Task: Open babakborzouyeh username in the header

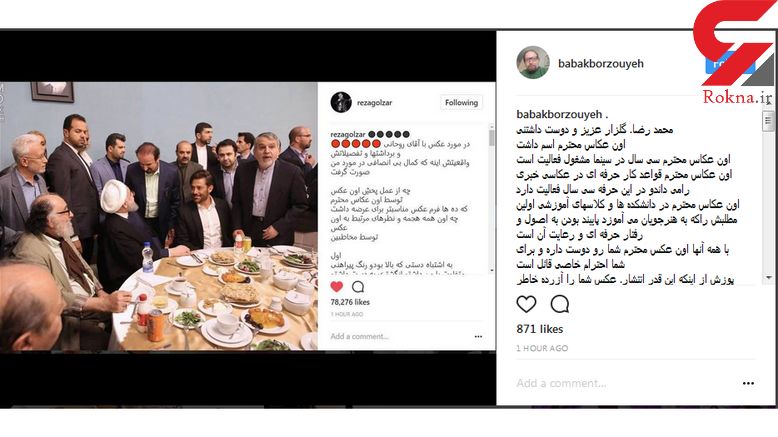Action: point(601,63)
